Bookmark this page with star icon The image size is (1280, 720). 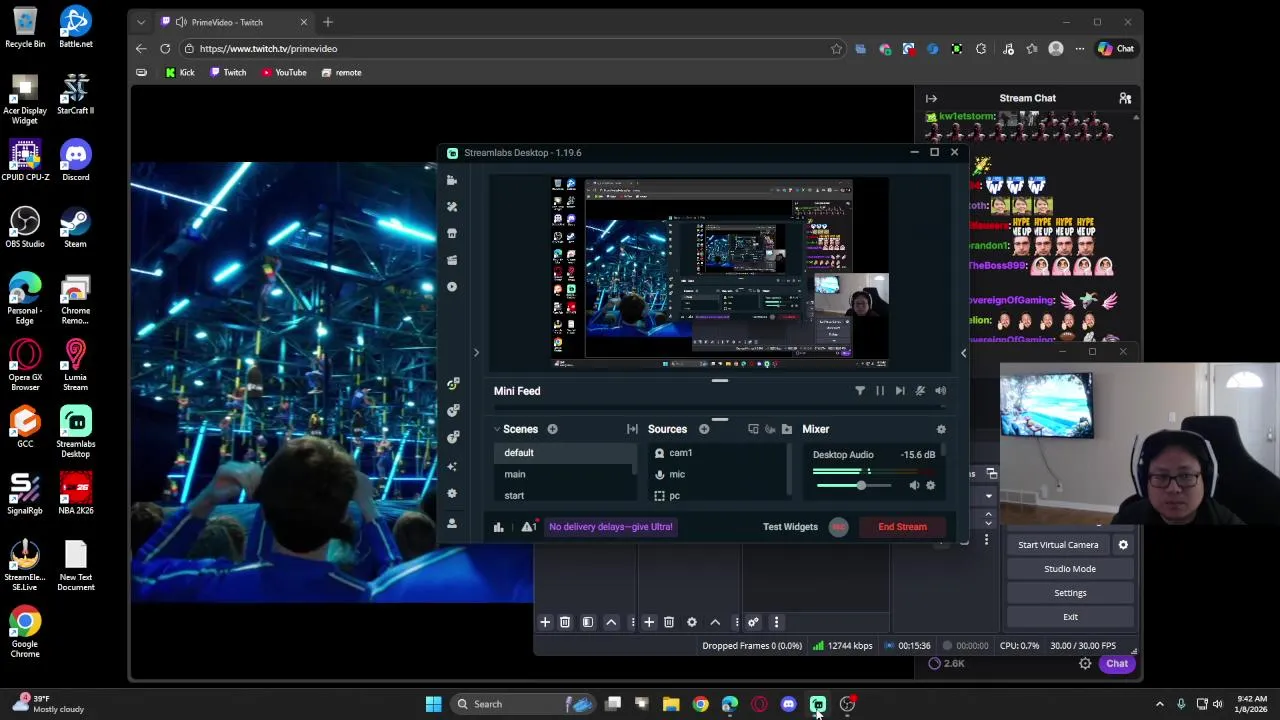(836, 48)
